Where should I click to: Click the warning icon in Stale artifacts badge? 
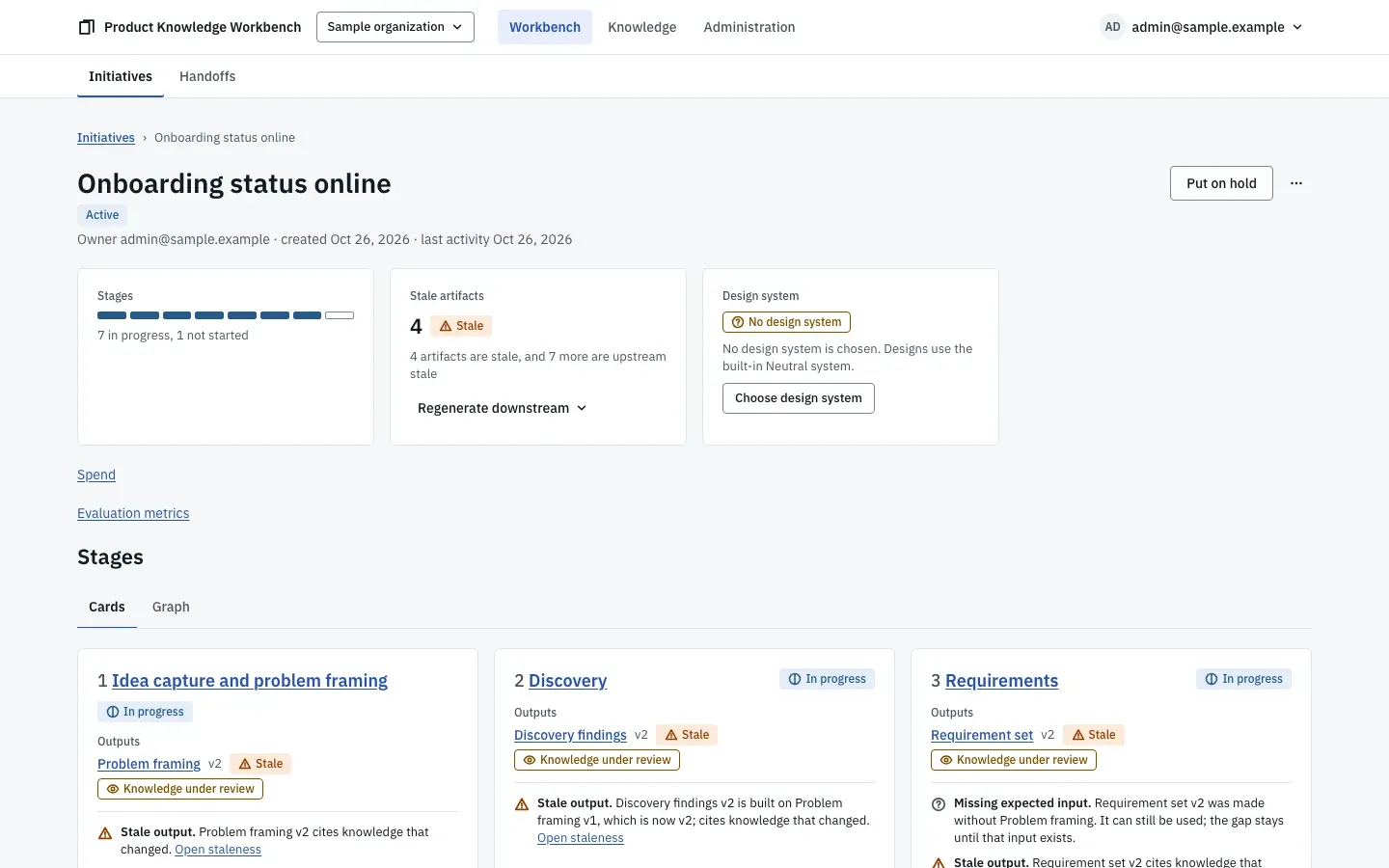(446, 326)
